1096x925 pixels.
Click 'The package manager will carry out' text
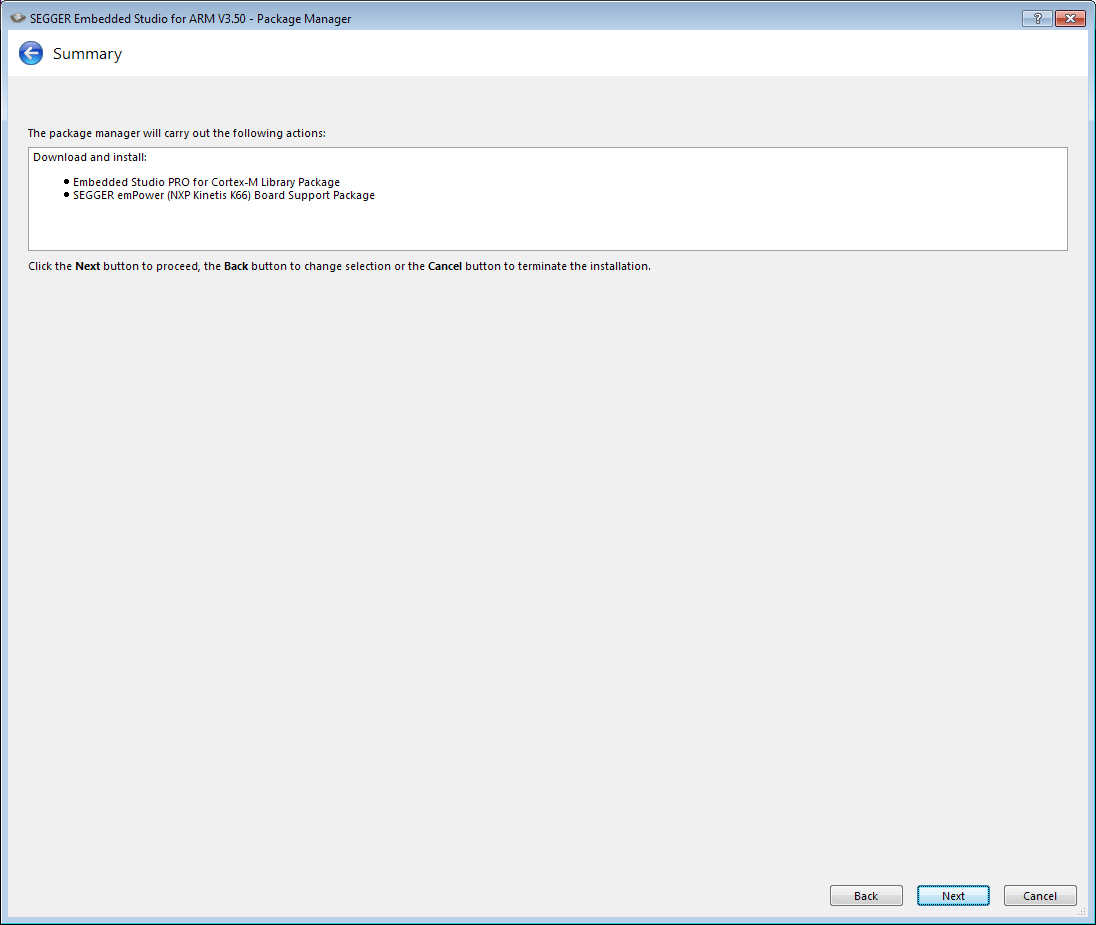177,133
